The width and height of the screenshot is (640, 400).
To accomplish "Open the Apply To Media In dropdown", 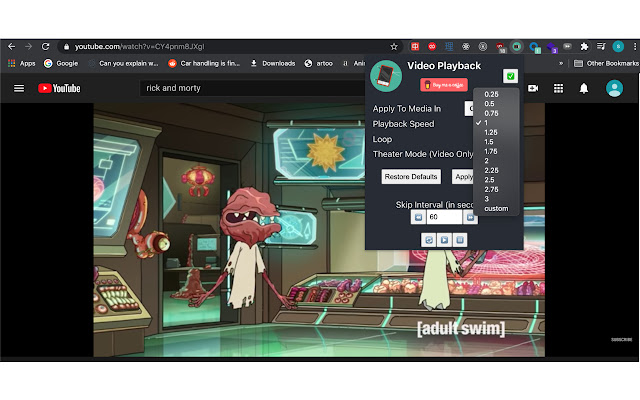I will click(x=469, y=109).
